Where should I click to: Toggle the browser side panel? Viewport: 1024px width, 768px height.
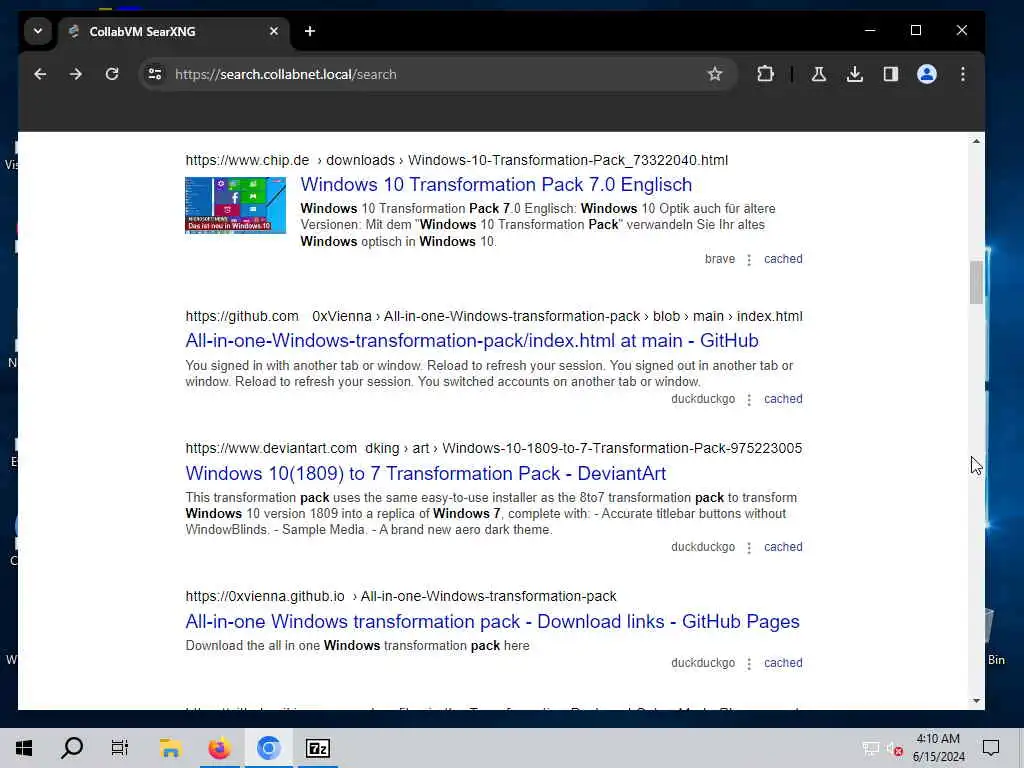(x=891, y=74)
